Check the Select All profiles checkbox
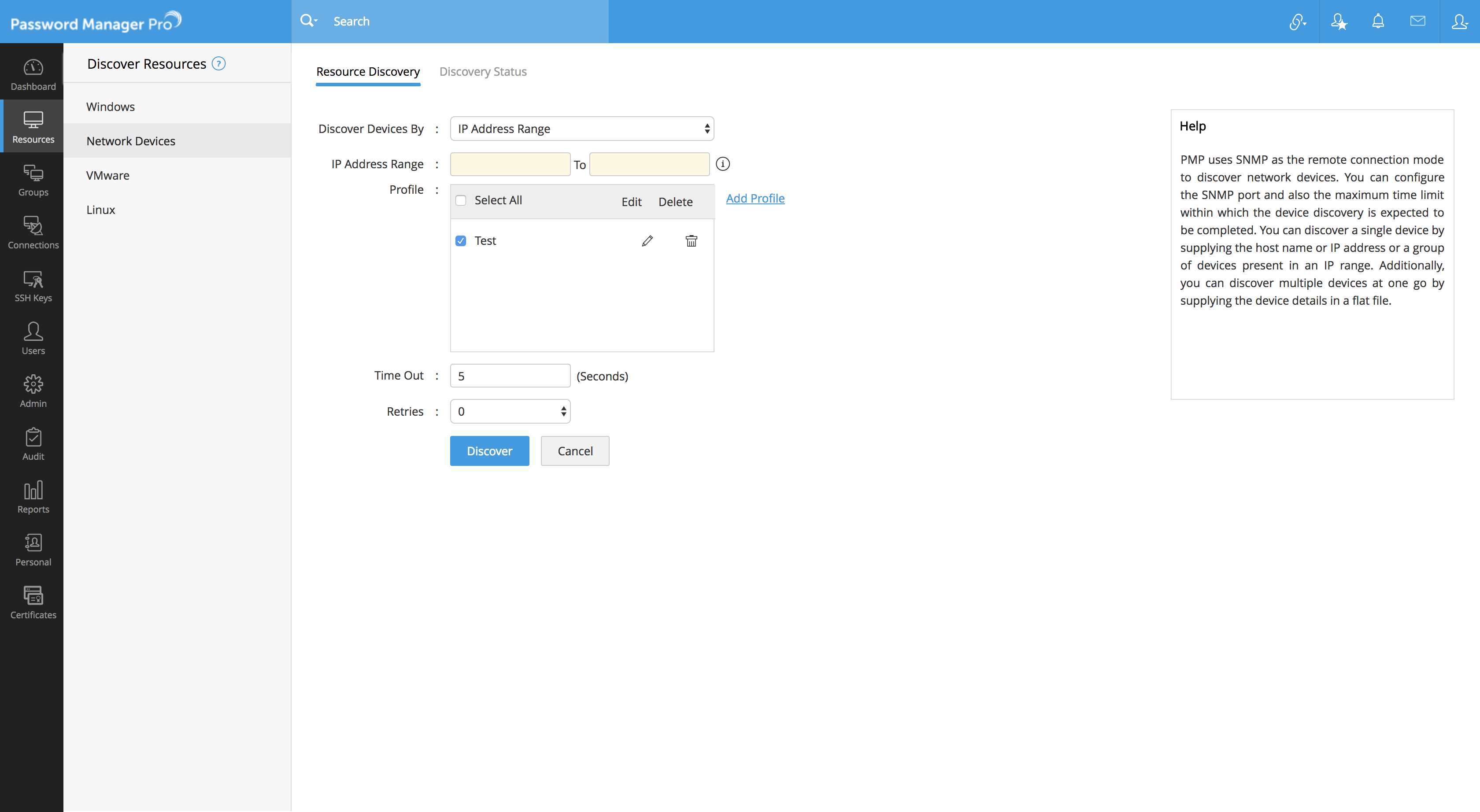 pos(461,200)
